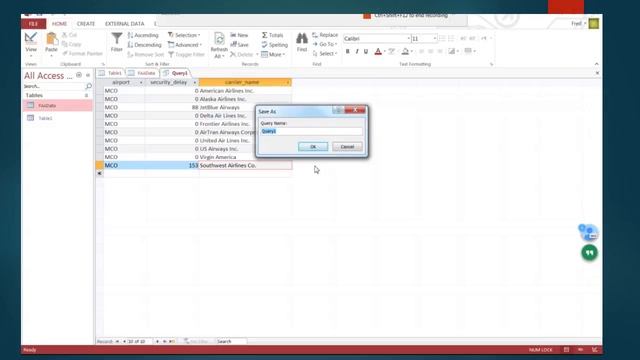Open the FILE tab
Screen dimensions: 640x360
coord(33,24)
